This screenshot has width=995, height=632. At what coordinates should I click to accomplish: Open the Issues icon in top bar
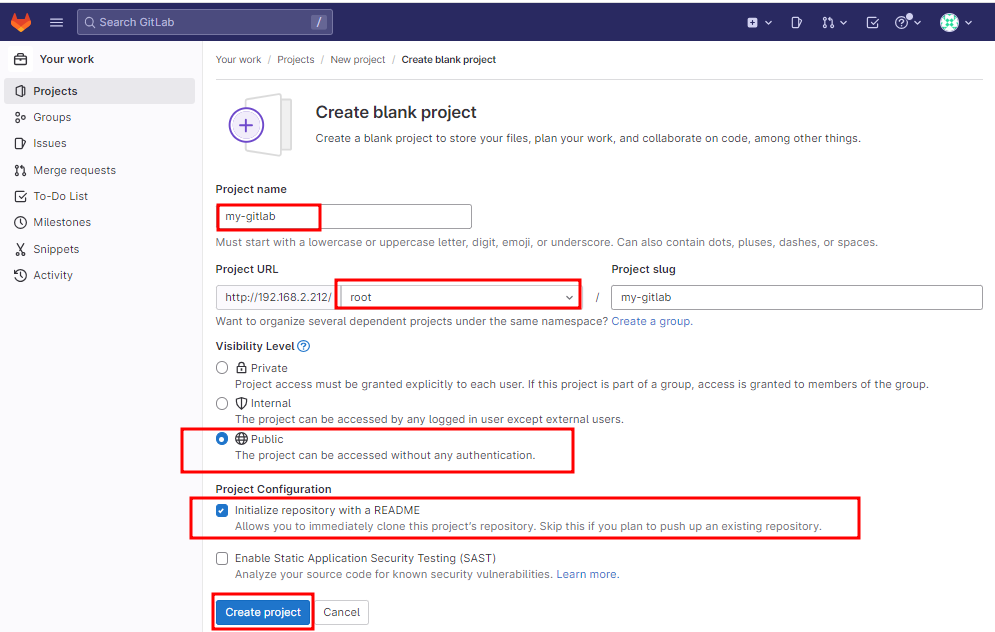click(x=796, y=23)
